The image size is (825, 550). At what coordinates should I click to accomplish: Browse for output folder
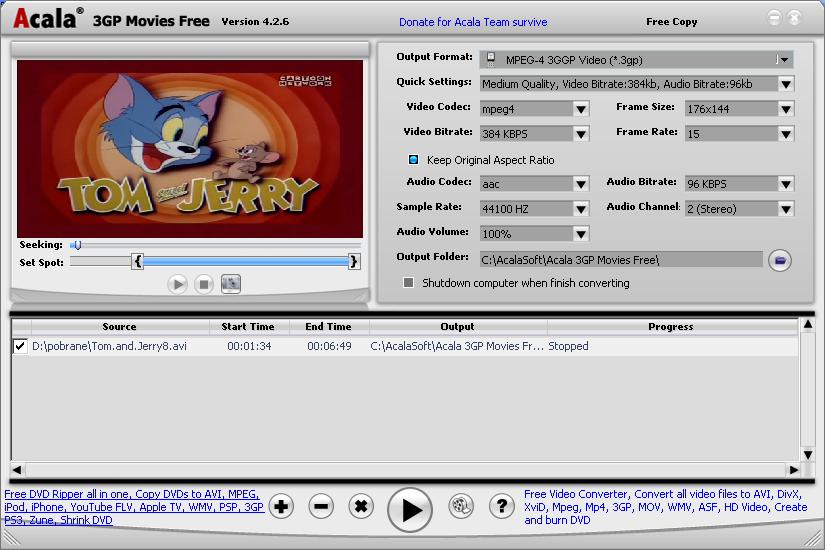pyautogui.click(x=780, y=260)
